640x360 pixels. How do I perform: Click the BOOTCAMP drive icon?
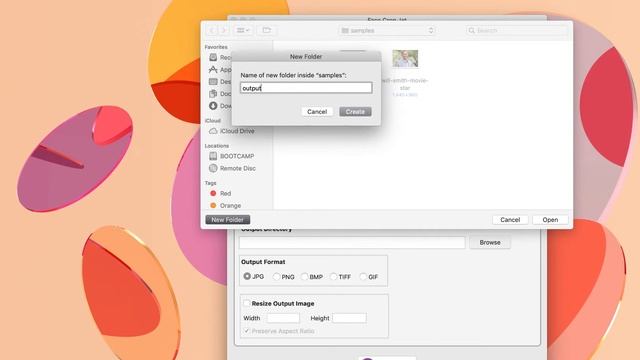213,156
